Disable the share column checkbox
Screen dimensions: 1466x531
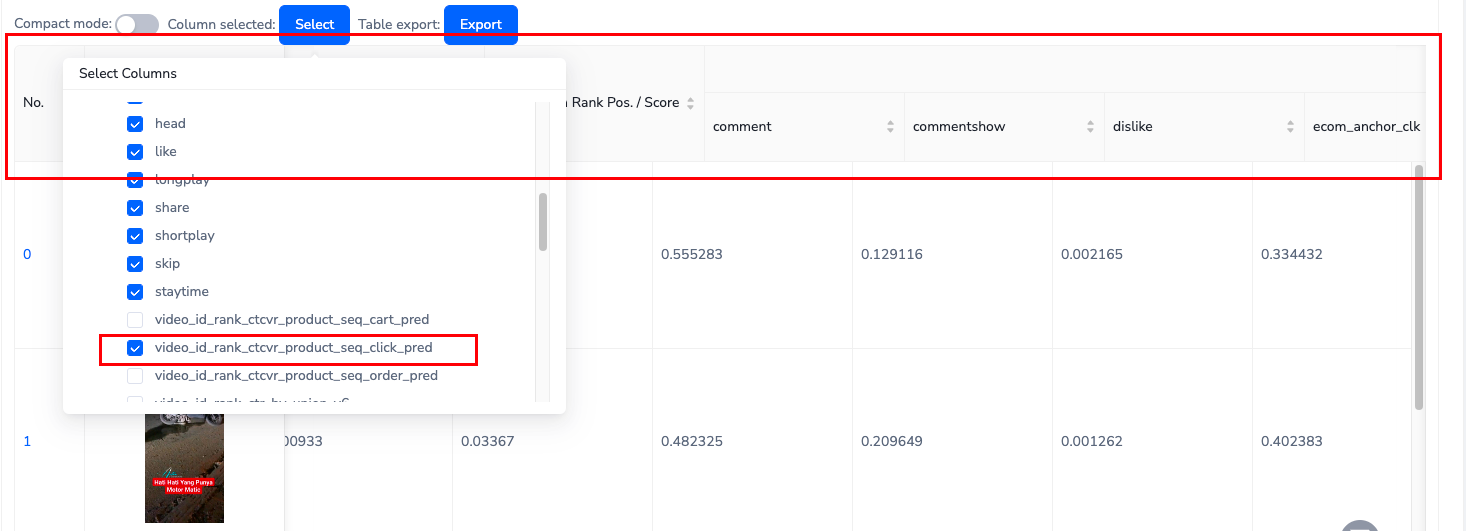(x=135, y=208)
